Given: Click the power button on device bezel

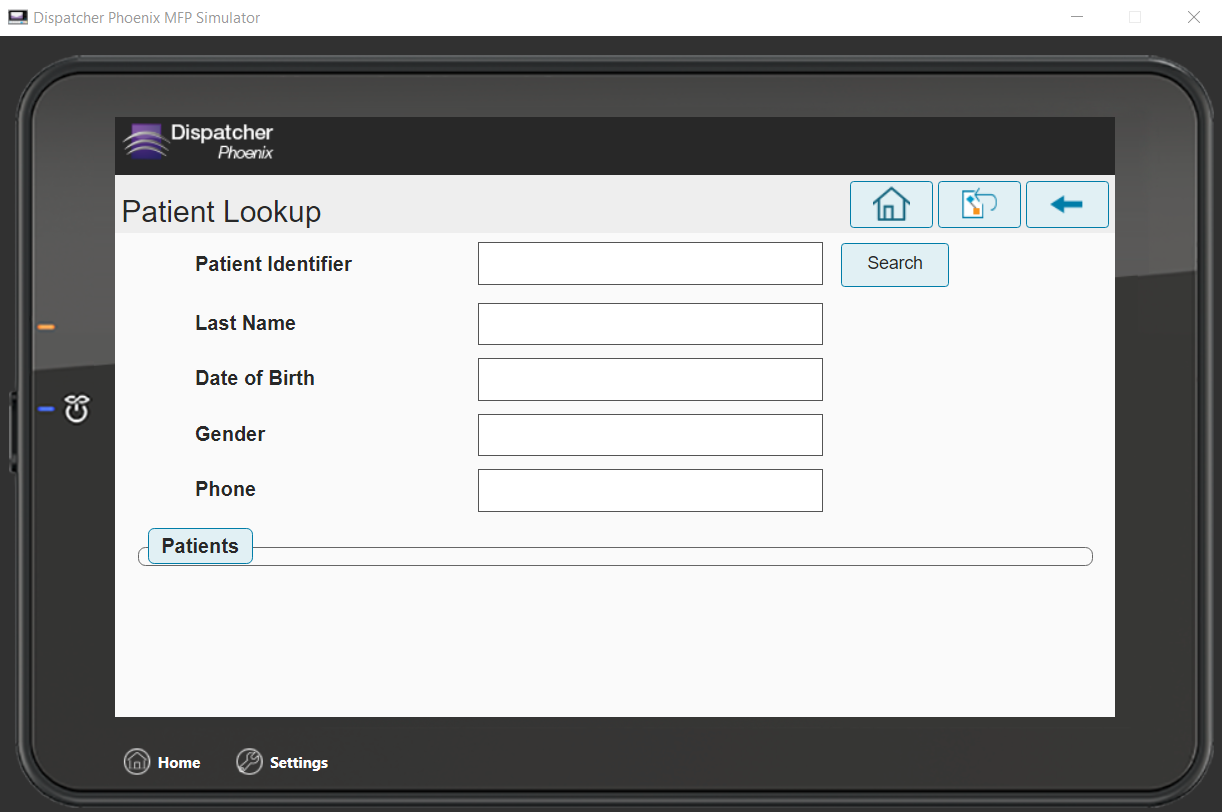Looking at the screenshot, I should click(x=77, y=408).
